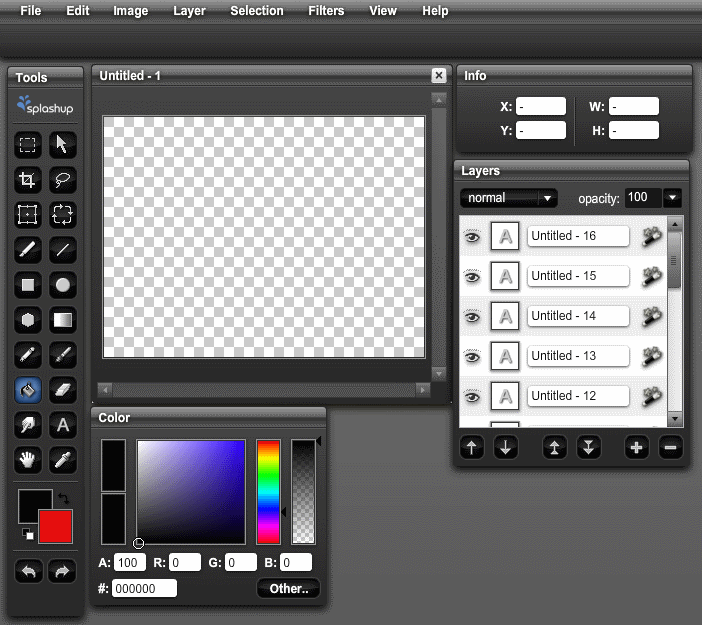This screenshot has width=702, height=625.
Task: Click the Undo arrow button
Action: click(x=29, y=572)
